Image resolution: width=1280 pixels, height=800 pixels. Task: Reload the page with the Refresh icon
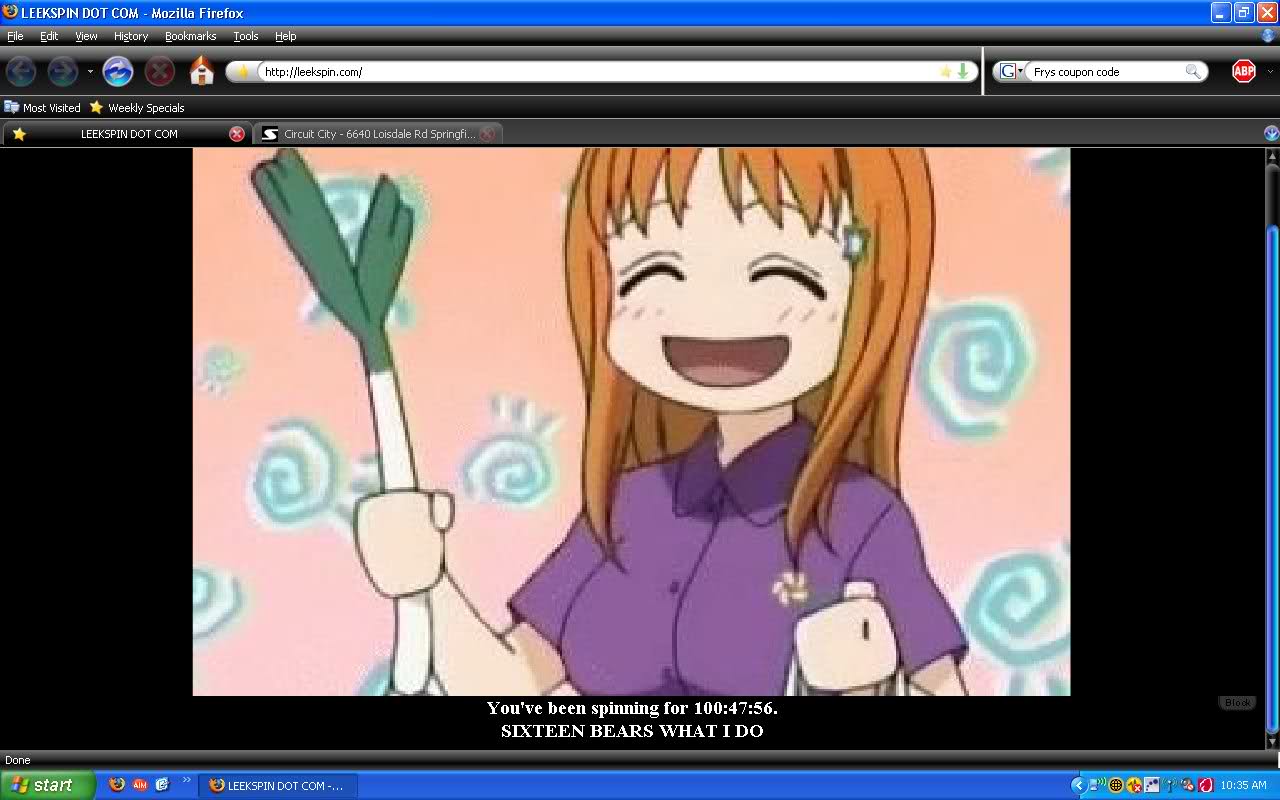(118, 71)
